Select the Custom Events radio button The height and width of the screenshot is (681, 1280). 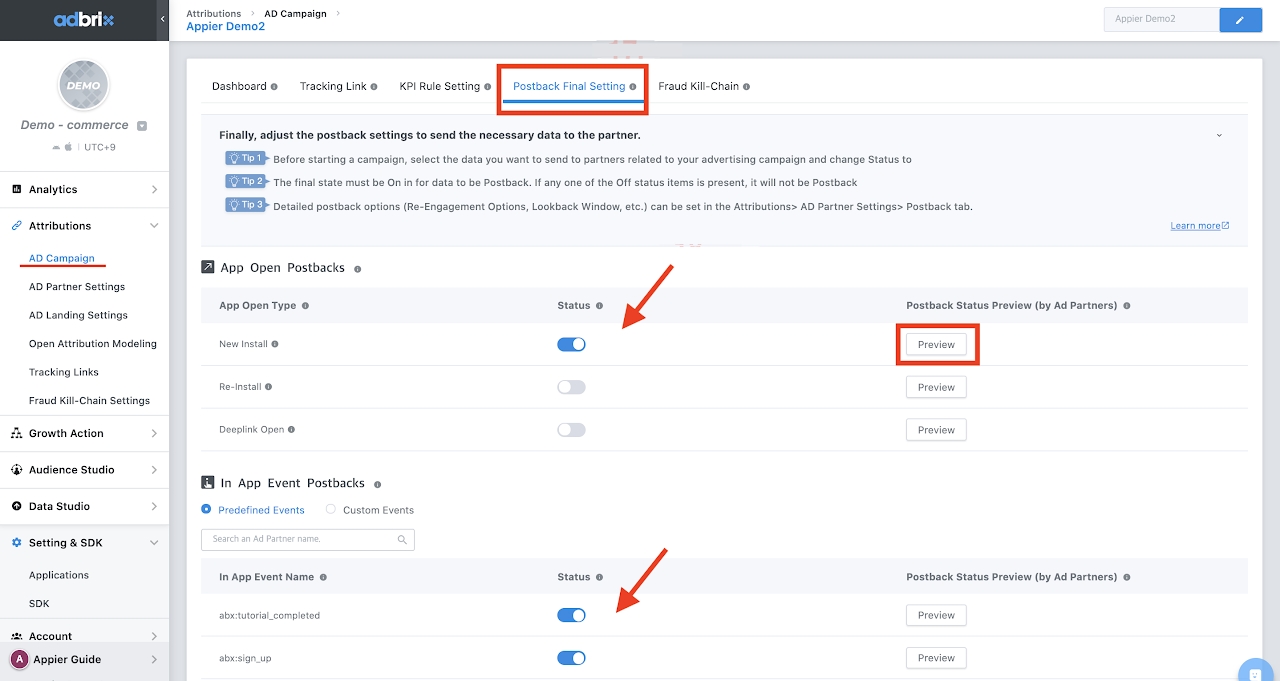331,510
